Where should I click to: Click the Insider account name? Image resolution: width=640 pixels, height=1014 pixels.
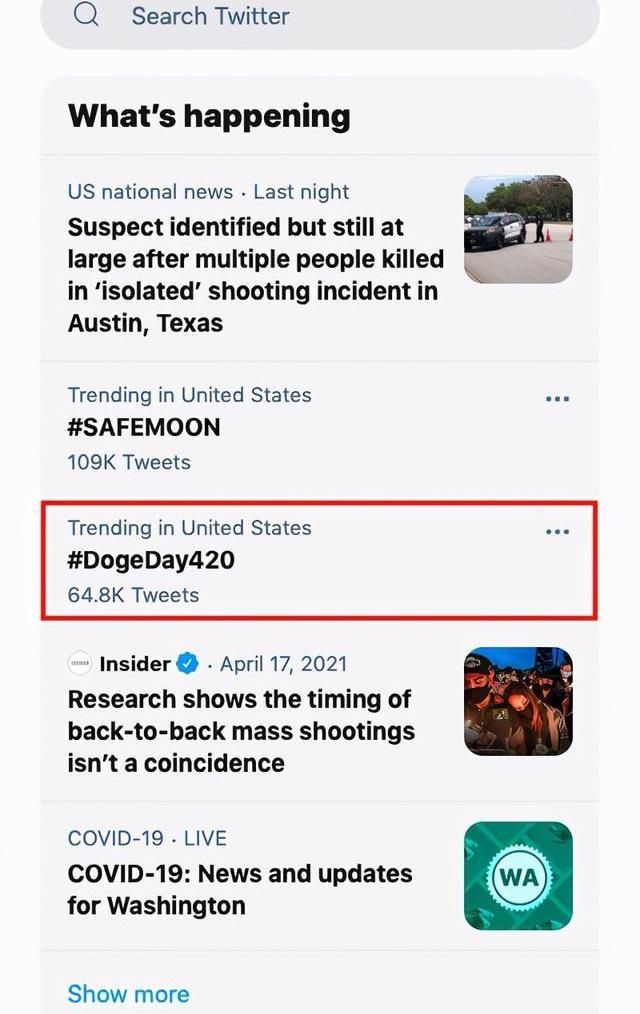(x=134, y=663)
